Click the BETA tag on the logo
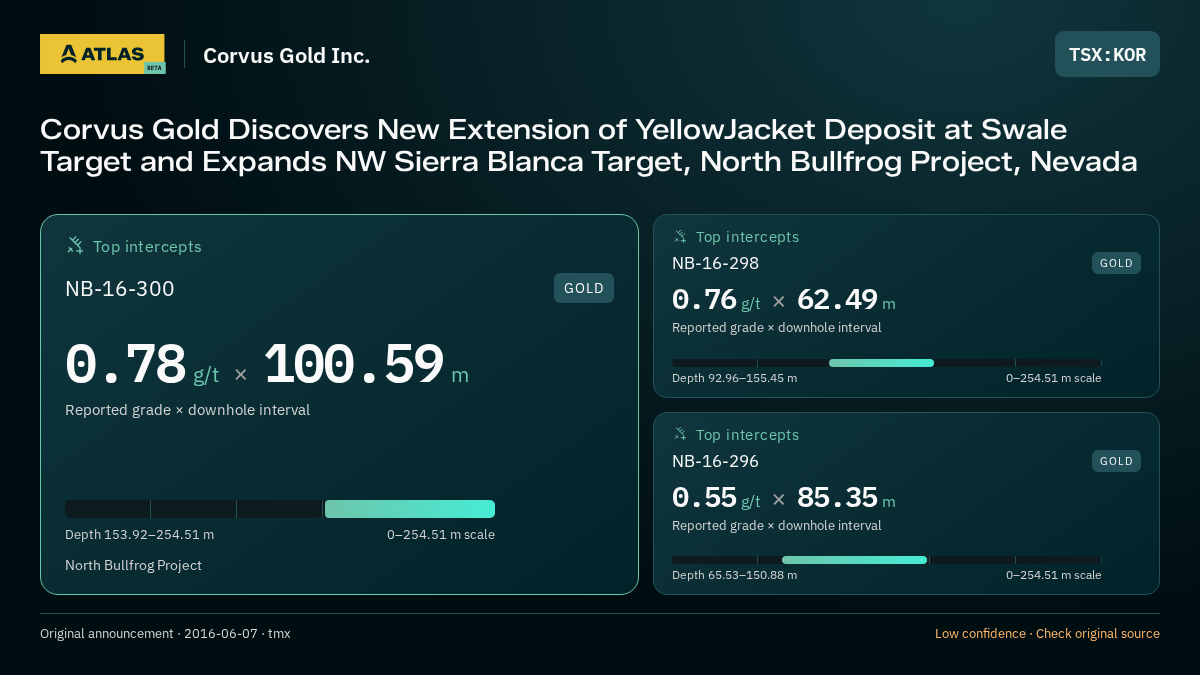 click(x=154, y=68)
